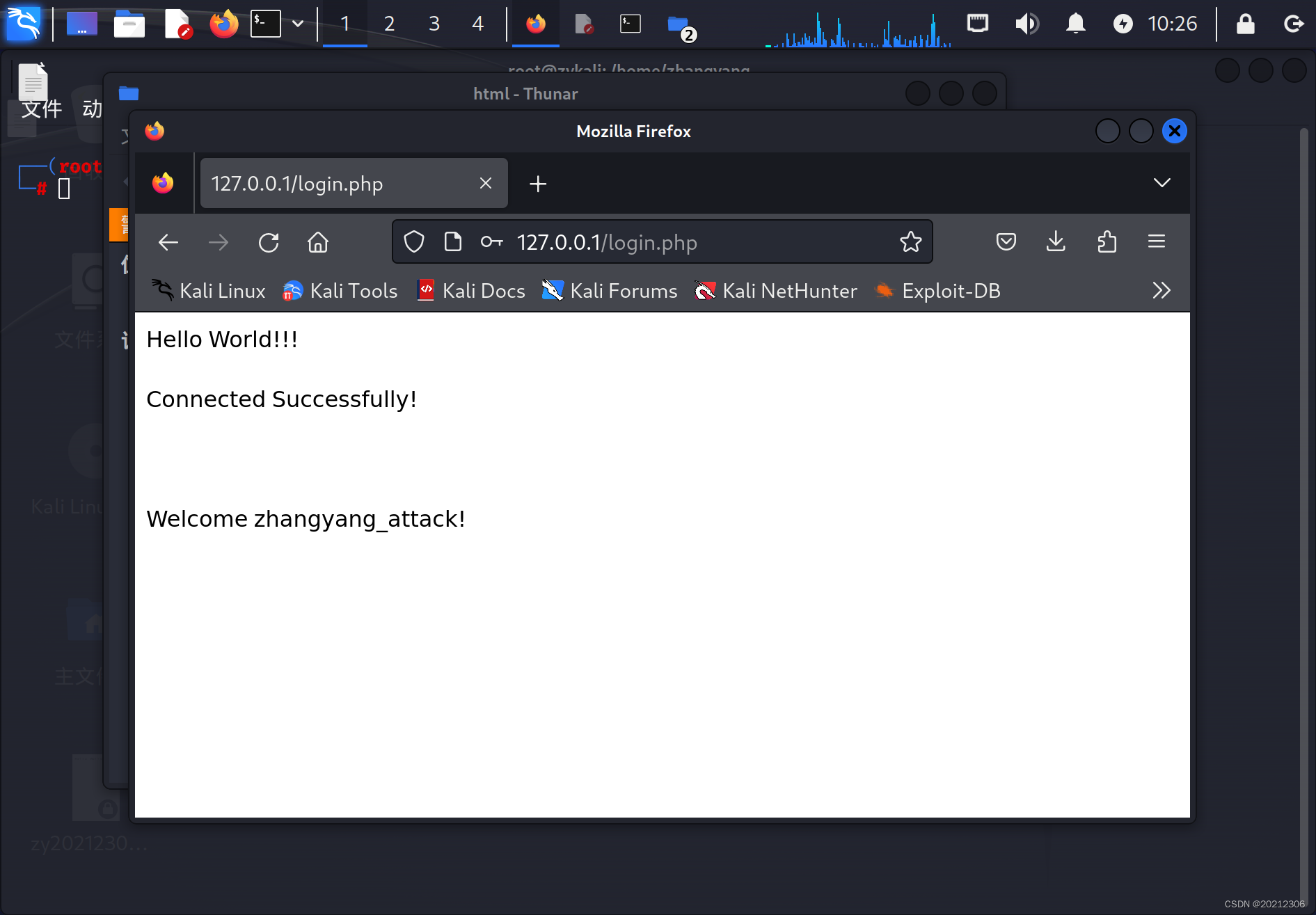Close the Mozilla Firefox window
The image size is (1316, 915).
pyautogui.click(x=1175, y=131)
